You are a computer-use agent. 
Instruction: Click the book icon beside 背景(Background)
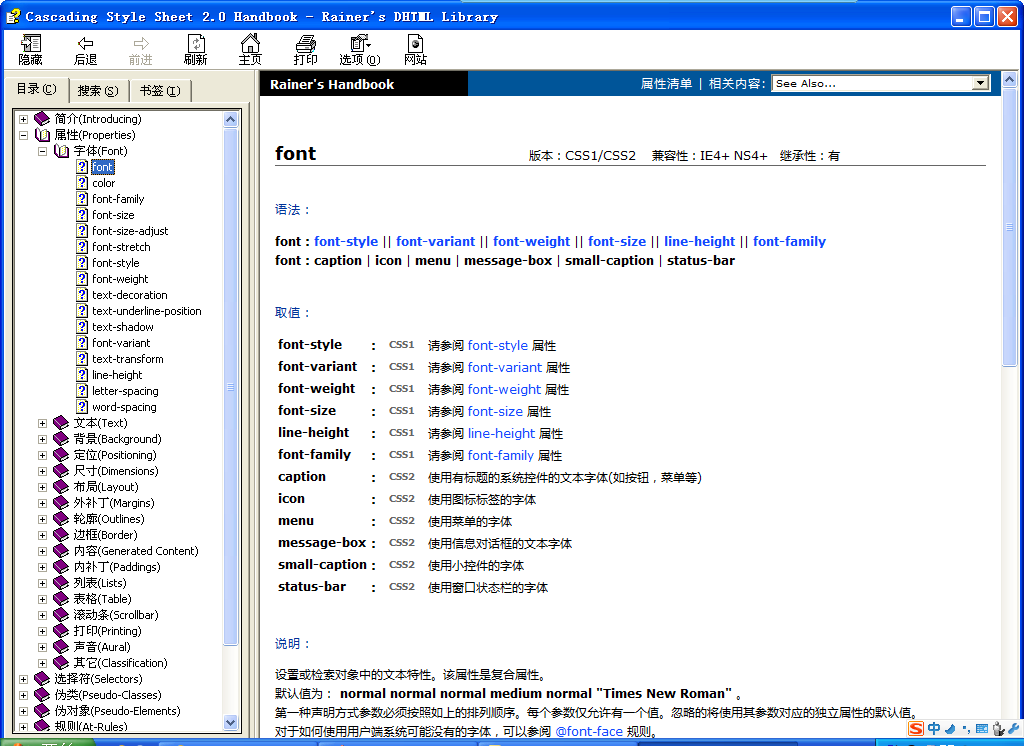(x=61, y=439)
